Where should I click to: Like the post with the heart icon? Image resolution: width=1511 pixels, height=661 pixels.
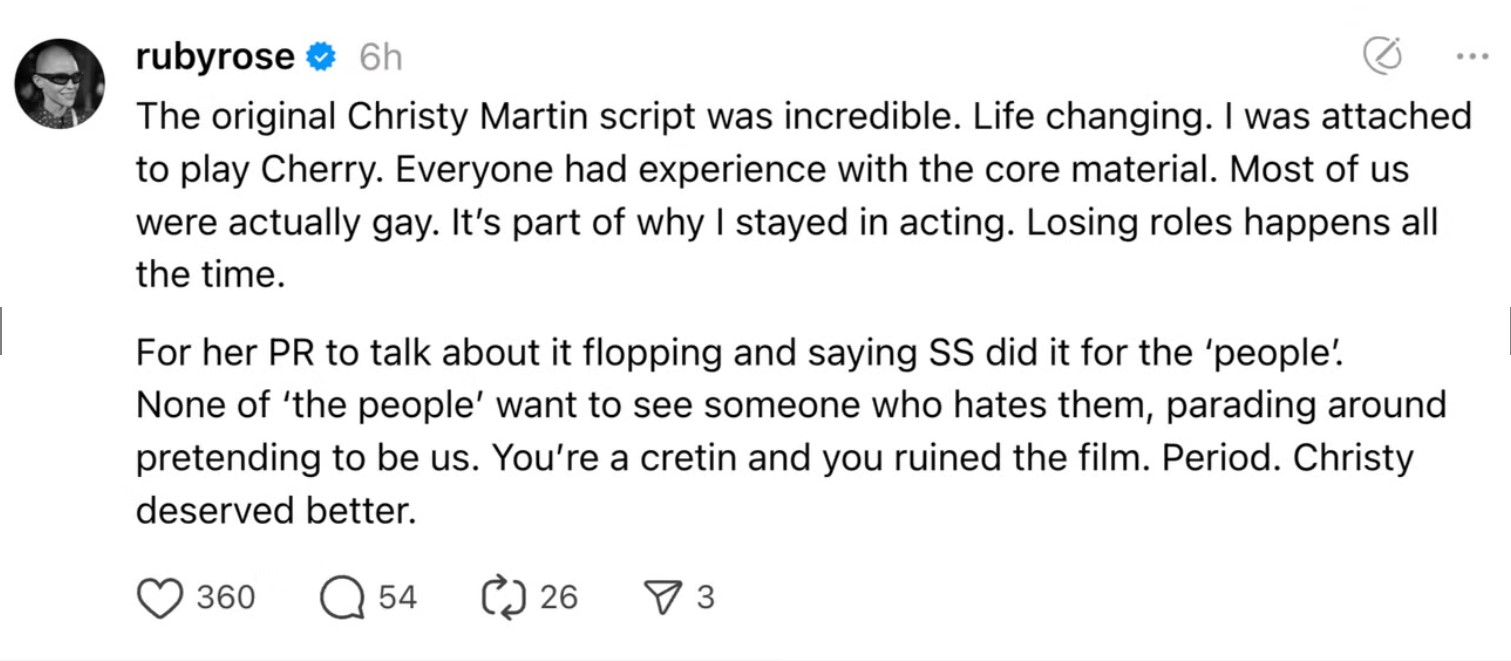pos(159,598)
